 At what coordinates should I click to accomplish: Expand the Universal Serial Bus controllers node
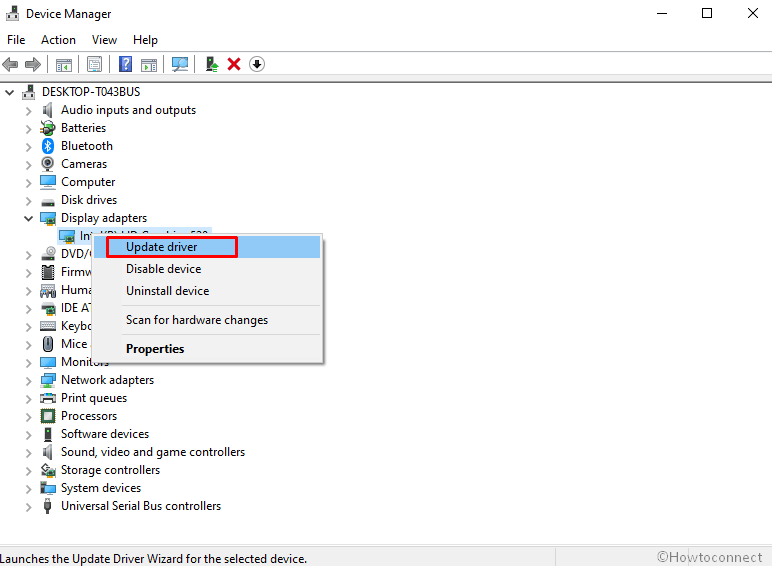(x=29, y=507)
